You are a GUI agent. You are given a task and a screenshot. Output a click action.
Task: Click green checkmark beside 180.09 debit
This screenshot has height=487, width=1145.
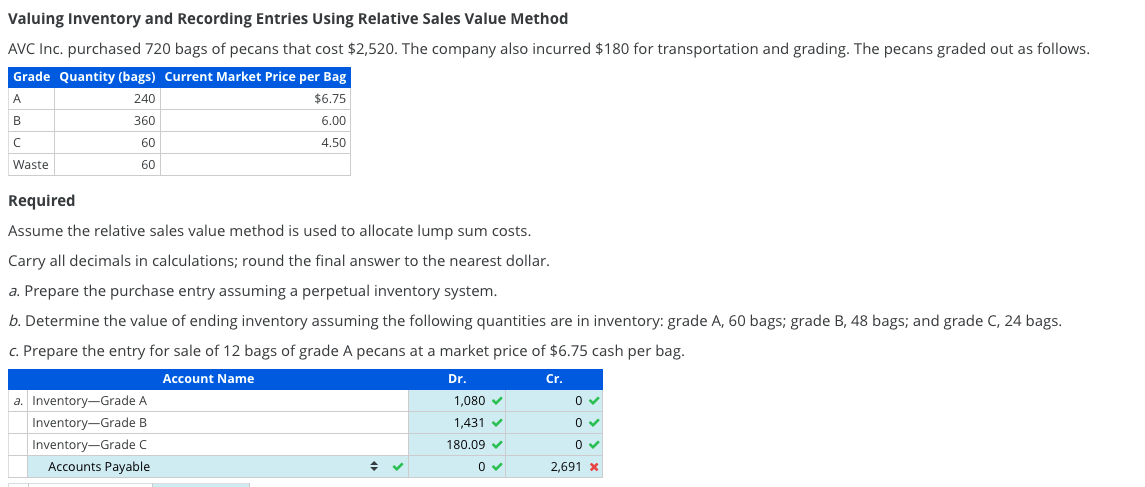click(497, 444)
